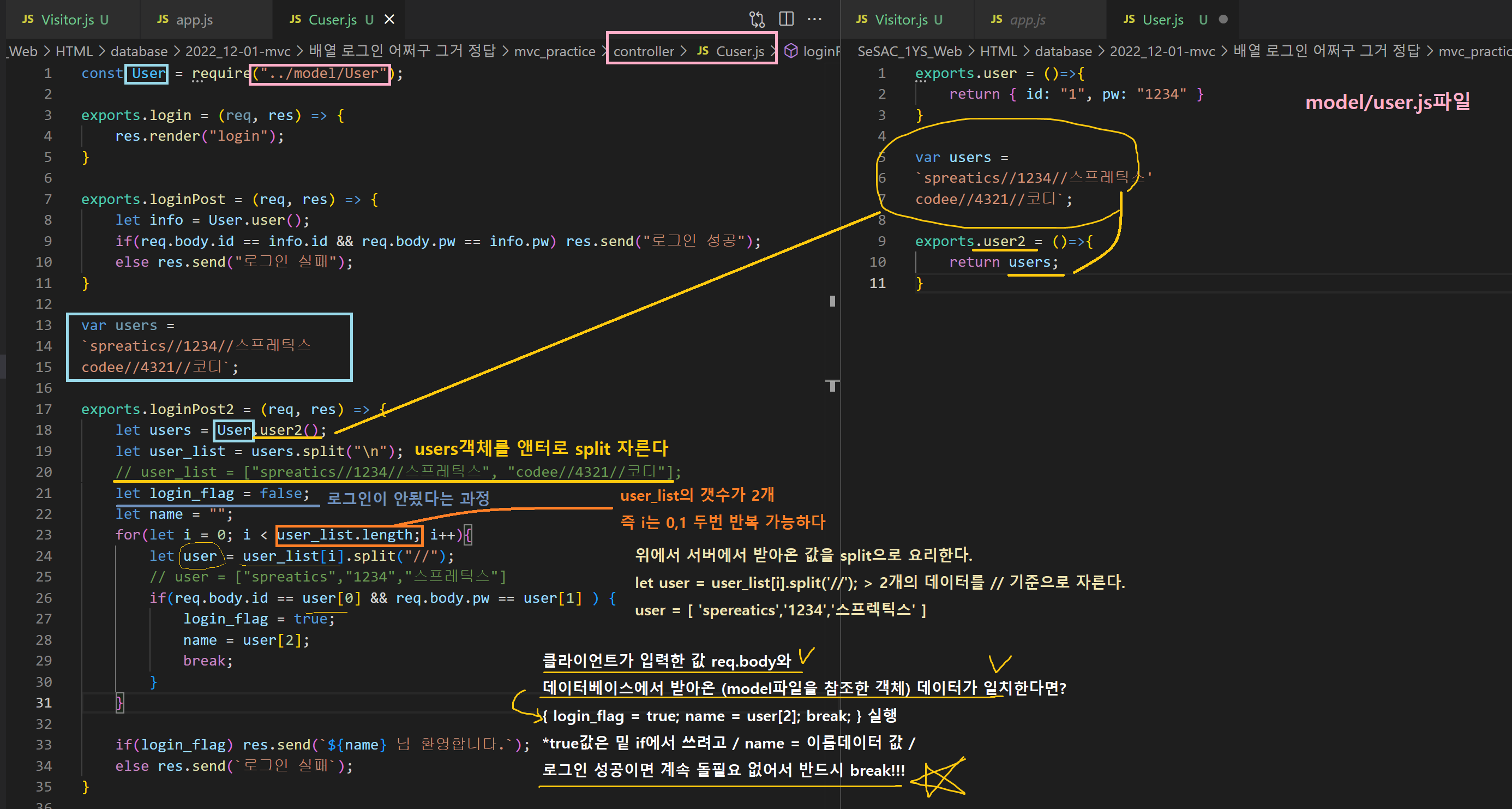Click the unsaved dot on User.js tab
This screenshot has height=809, width=1512.
click(x=1223, y=20)
